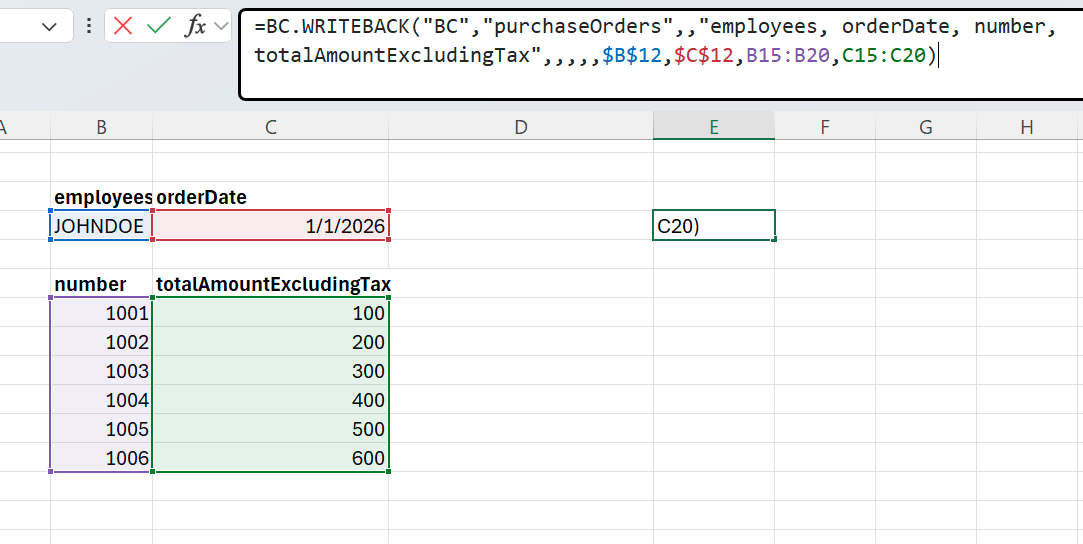
Task: Expand the Name Box dropdown arrow
Action: (50, 27)
